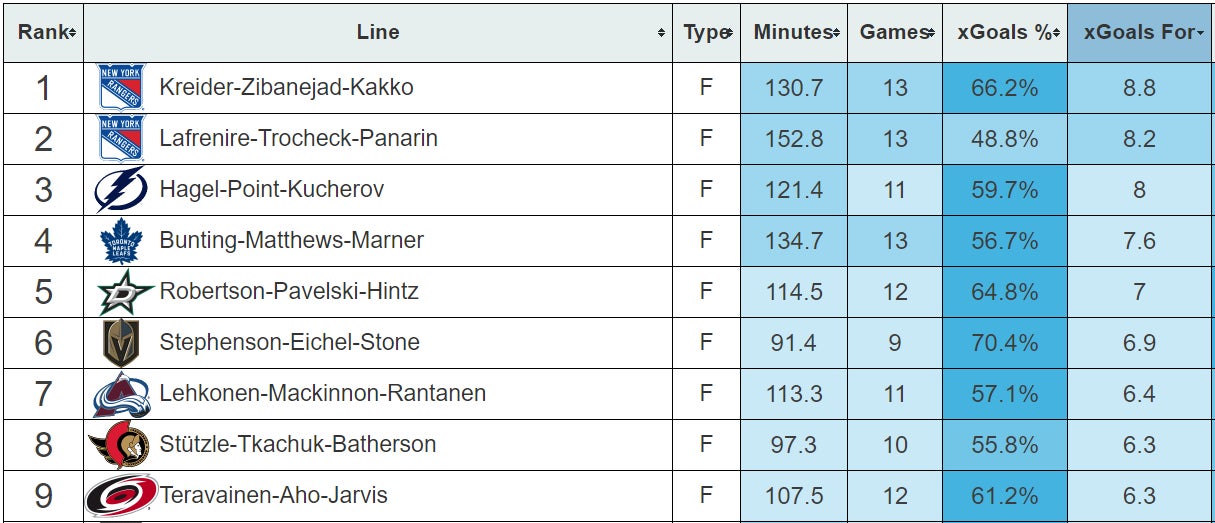
Task: Click the Colorado Avalanche logo
Action: 121,394
